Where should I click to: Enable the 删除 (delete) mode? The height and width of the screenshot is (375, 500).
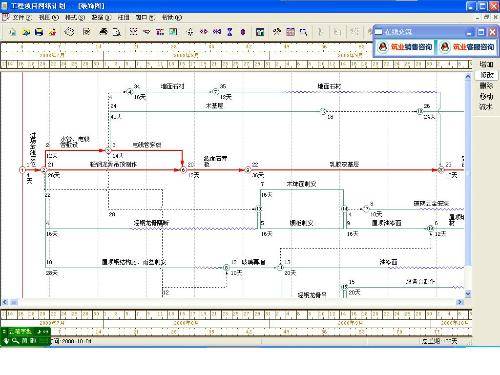[486, 86]
